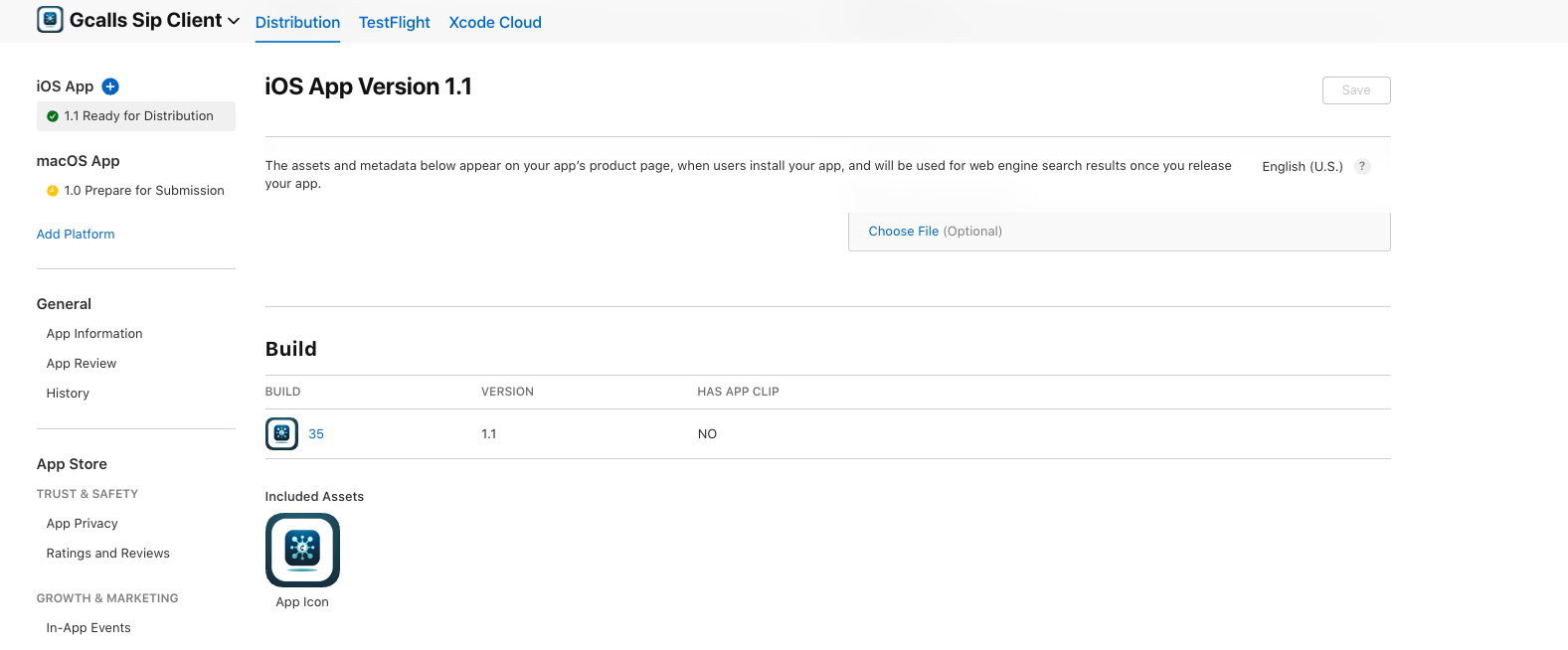The image size is (1568, 650).
Task: Open the Gcalls Sip Client app dropdown
Action: (x=234, y=21)
